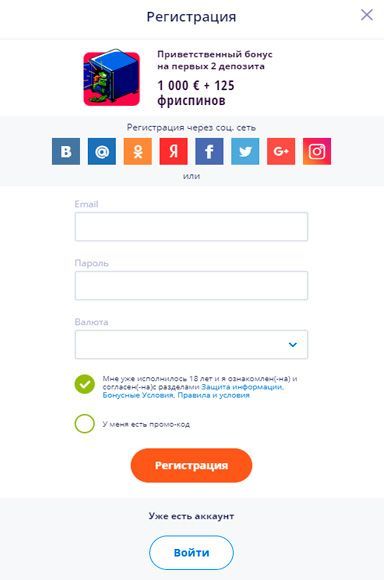Open the Защита информации link
This screenshot has width=384, height=580.
tap(242, 387)
